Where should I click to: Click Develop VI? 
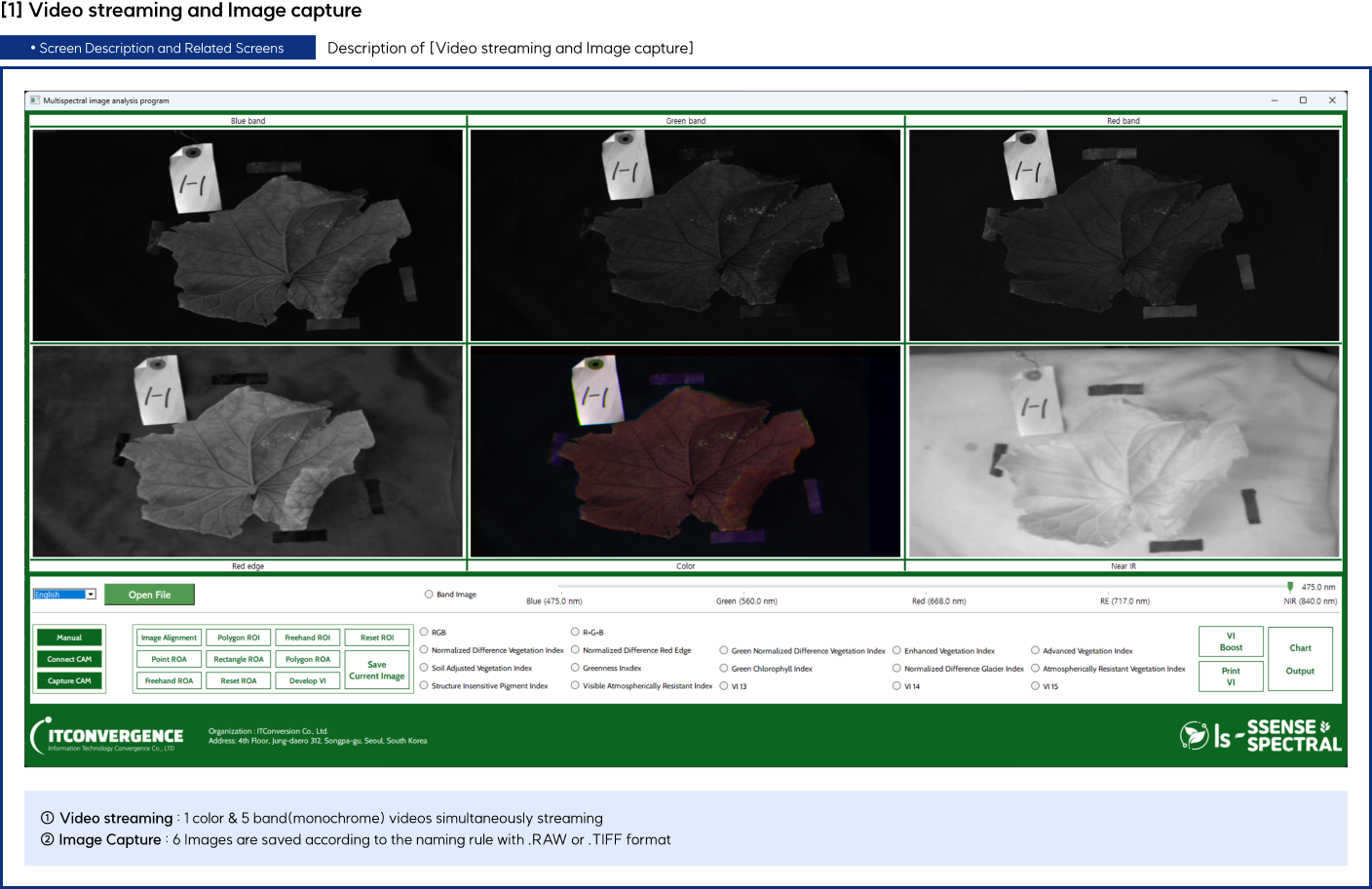307,679
